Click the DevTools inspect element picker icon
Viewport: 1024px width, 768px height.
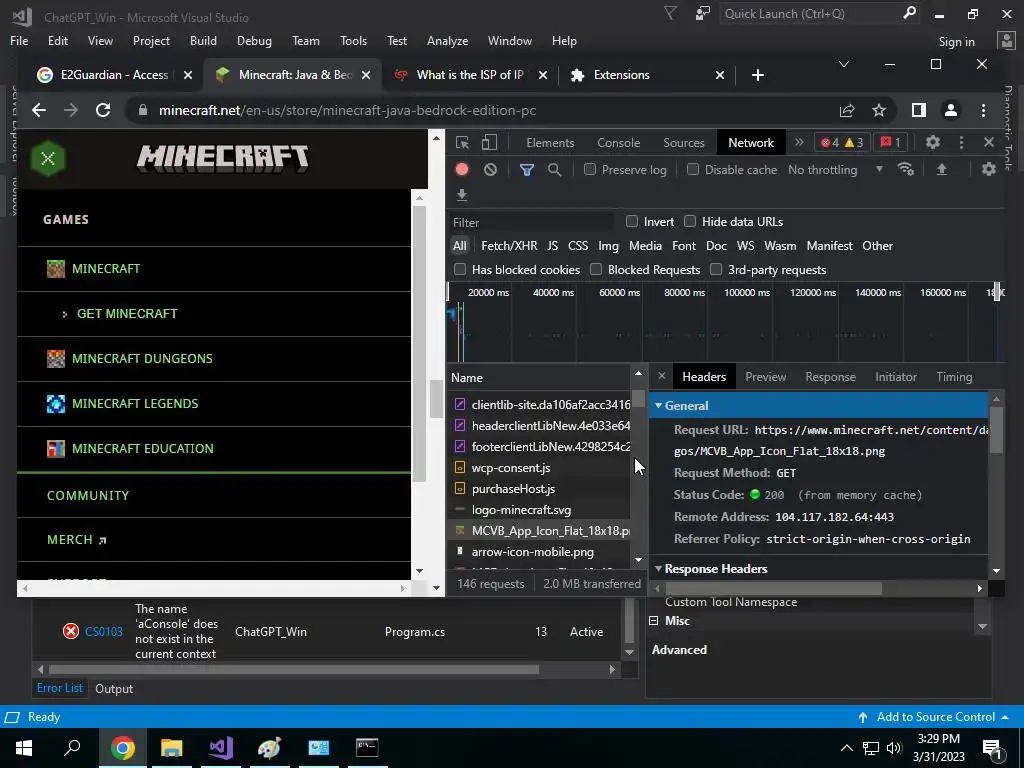pyautogui.click(x=462, y=142)
